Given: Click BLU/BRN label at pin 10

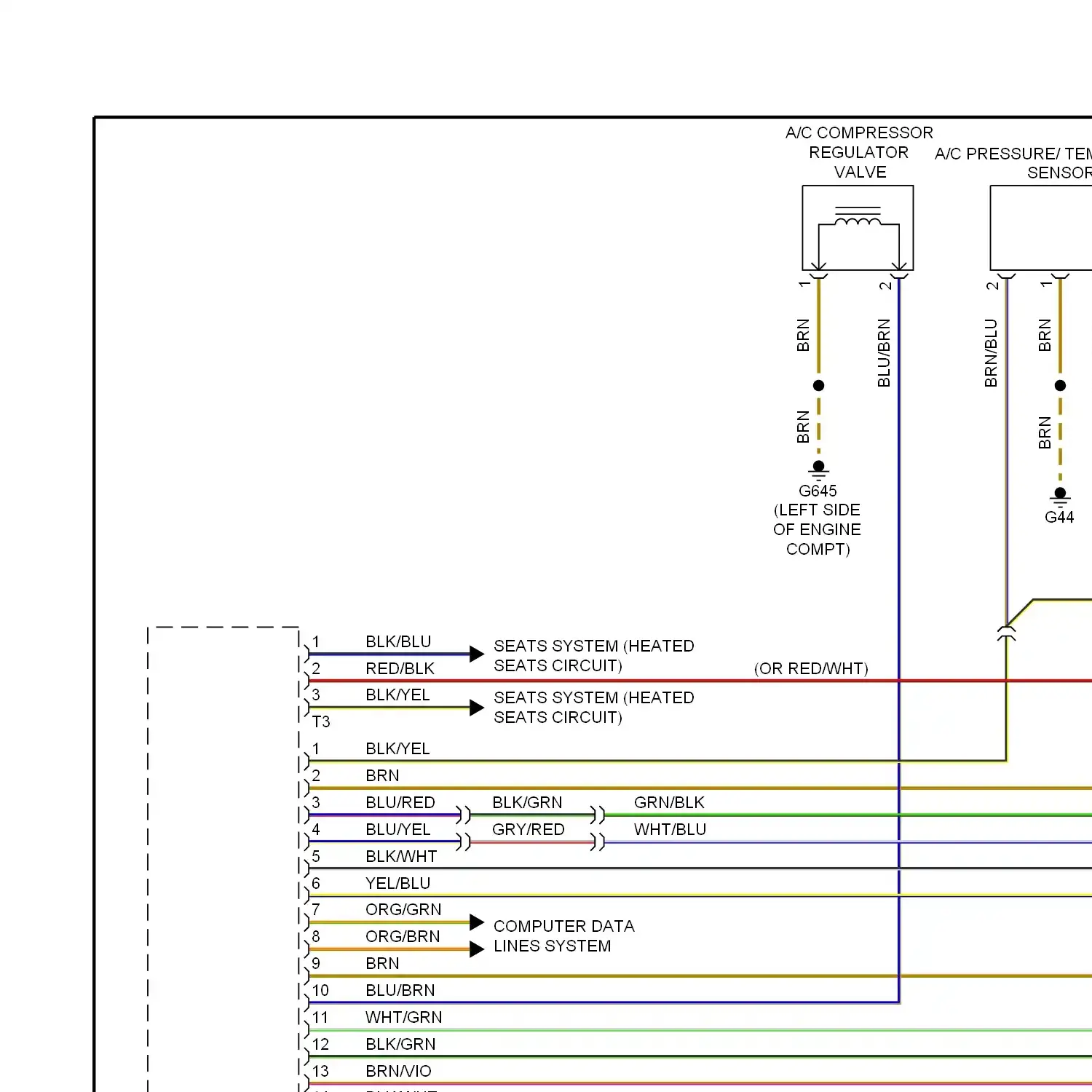Looking at the screenshot, I should pos(400,990).
